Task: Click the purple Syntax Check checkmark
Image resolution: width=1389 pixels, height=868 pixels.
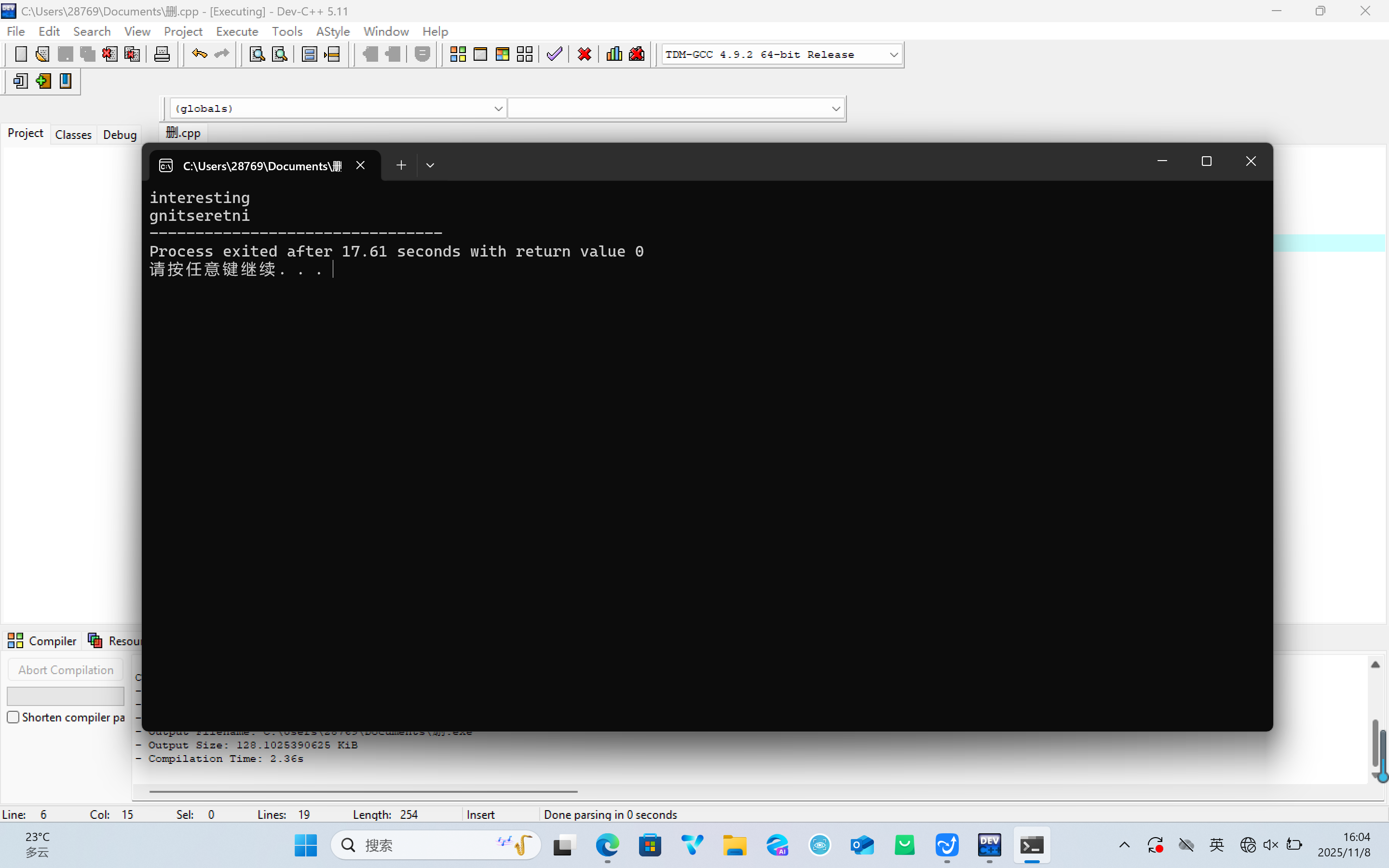Action: pyautogui.click(x=555, y=54)
